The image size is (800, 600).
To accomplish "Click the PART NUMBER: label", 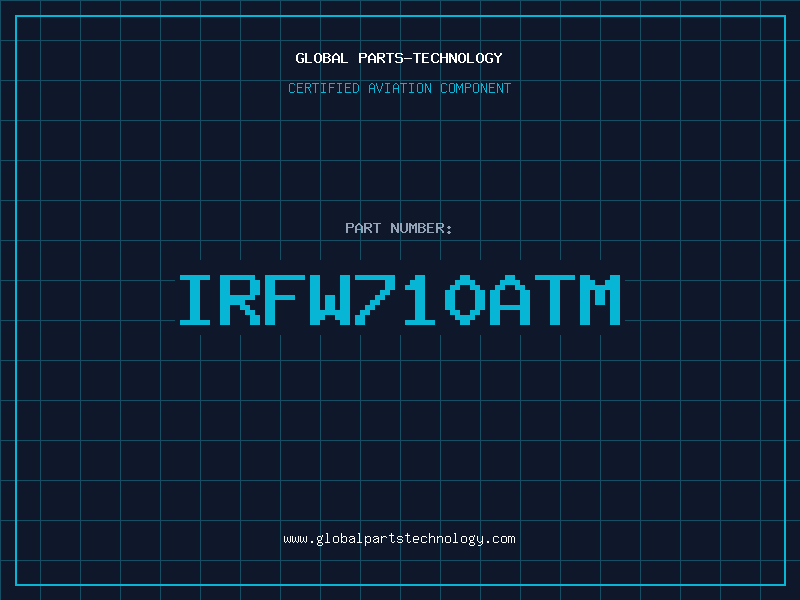I will click(x=399, y=229).
